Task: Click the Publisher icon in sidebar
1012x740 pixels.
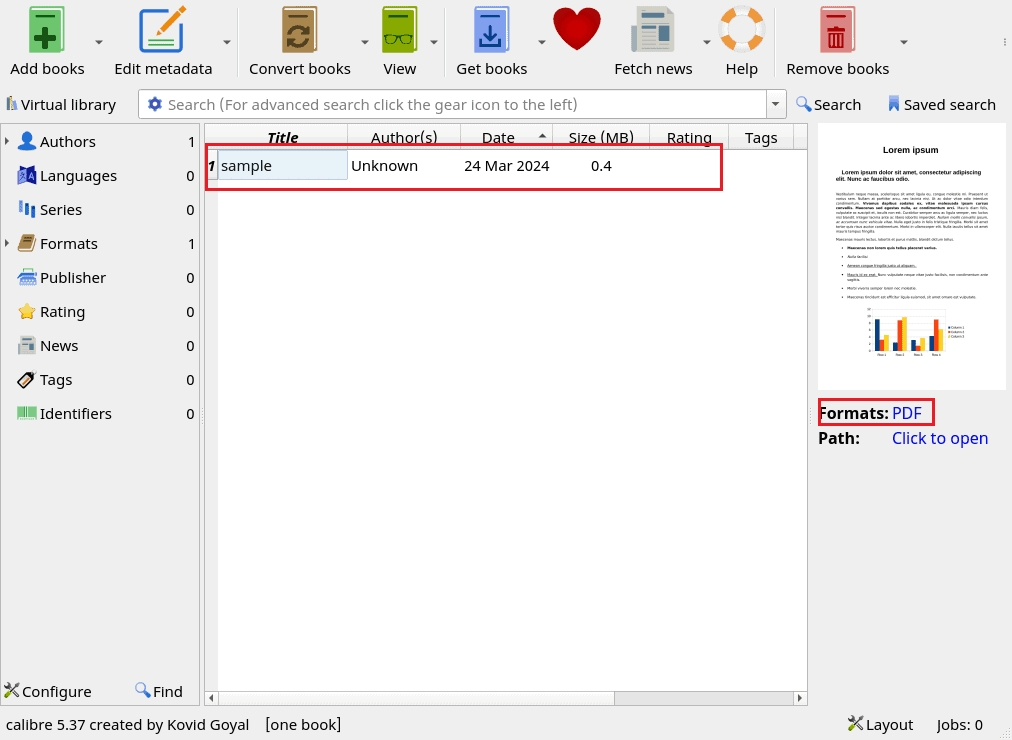Action: [26, 277]
